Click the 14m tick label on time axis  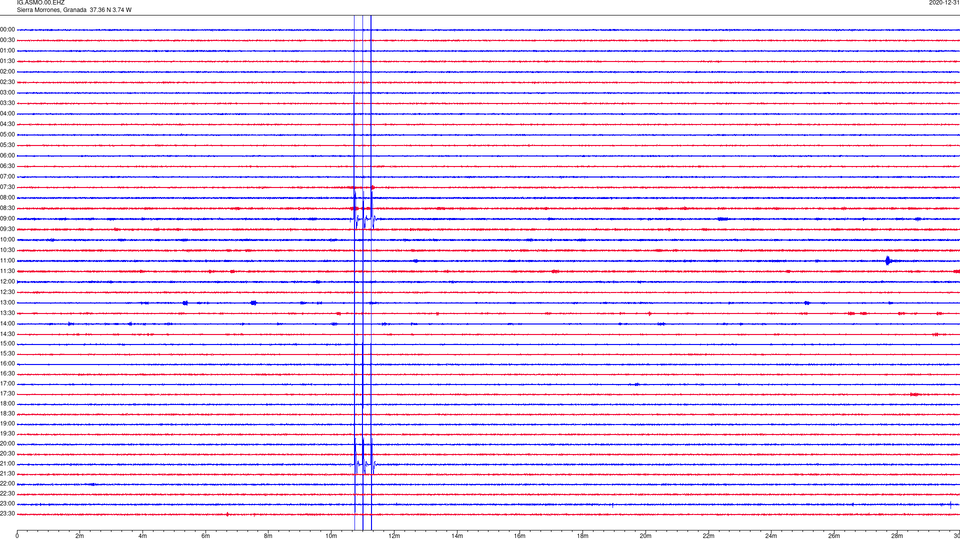click(457, 536)
